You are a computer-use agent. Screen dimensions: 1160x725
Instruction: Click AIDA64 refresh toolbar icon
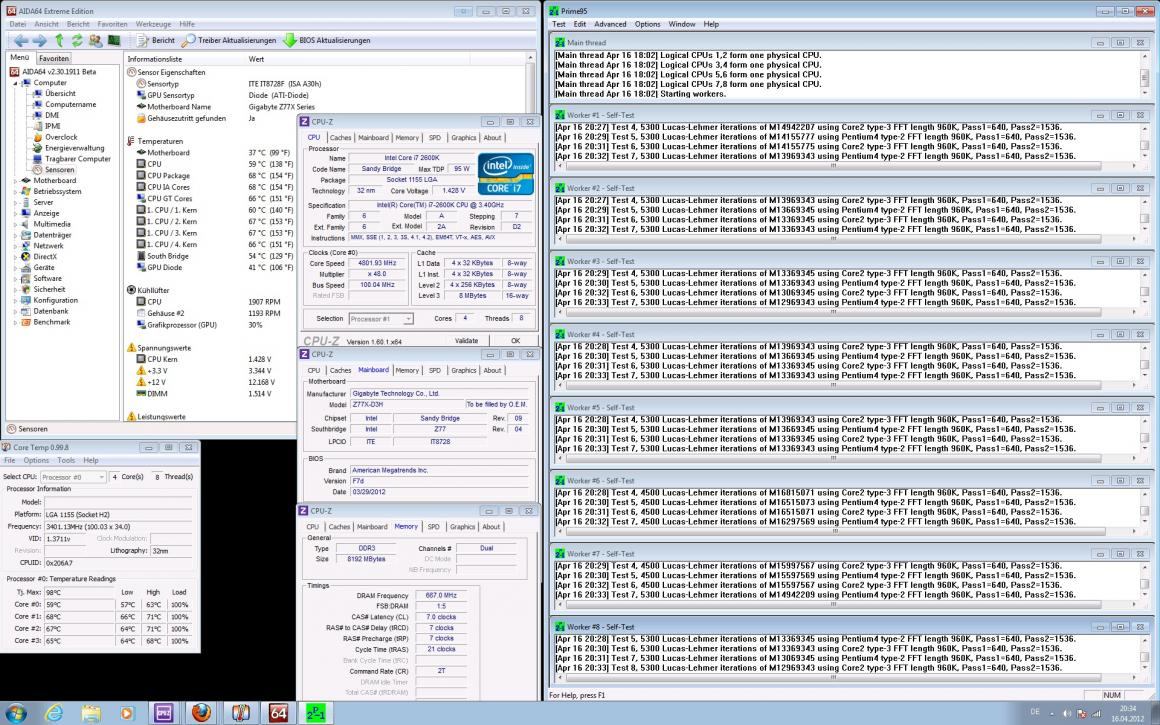point(77,41)
